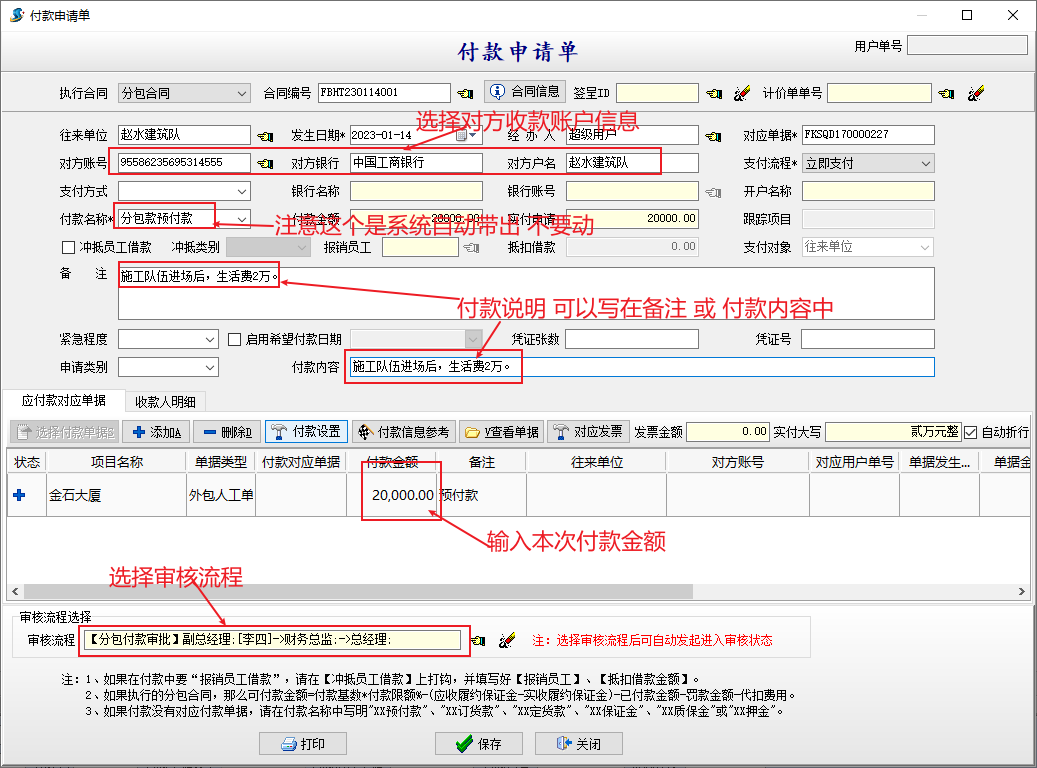The image size is (1037, 768).
Task: Toggle the 自动折行 checkbox
Action: [970, 432]
